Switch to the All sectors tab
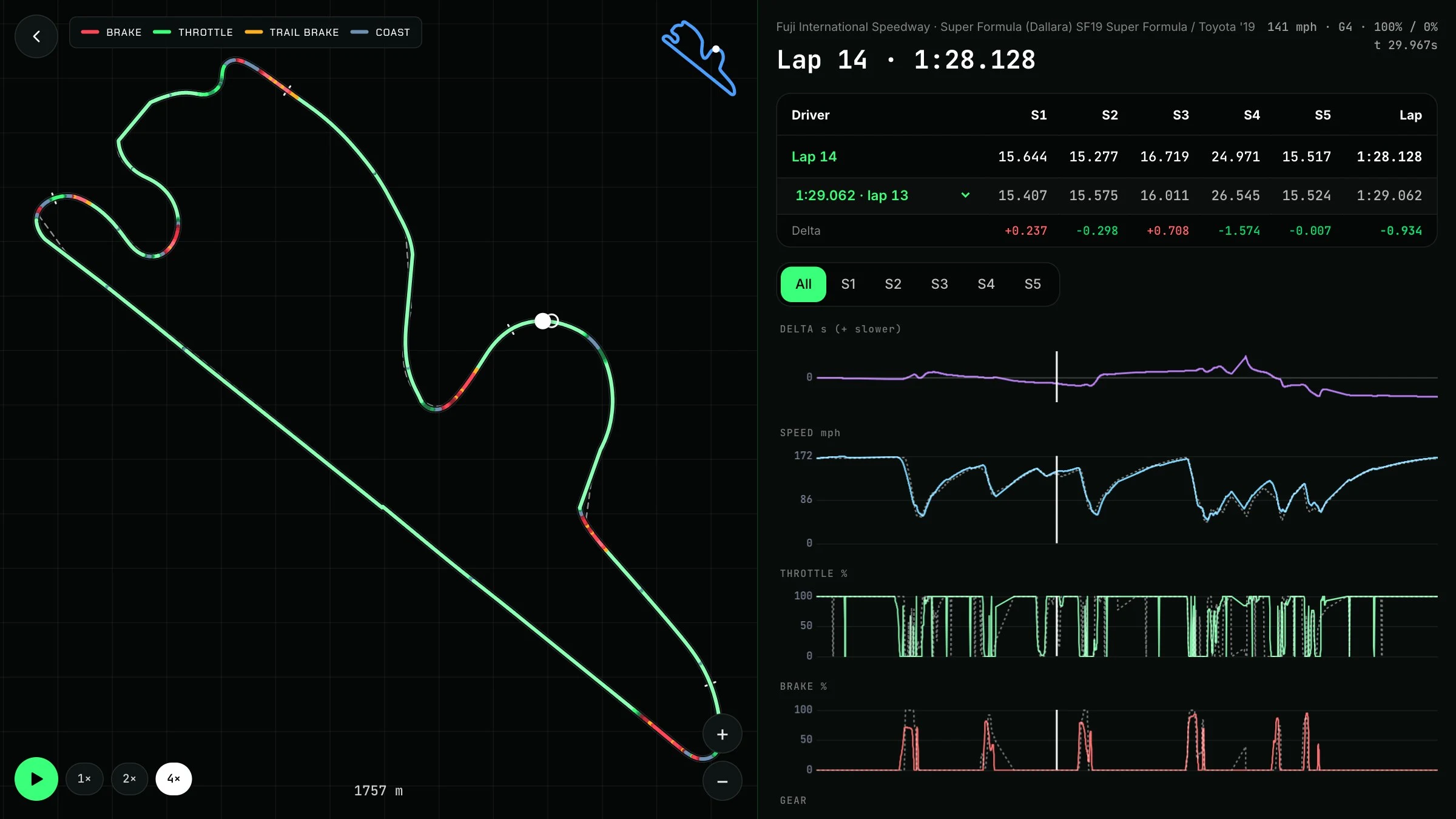1456x819 pixels. 803,284
